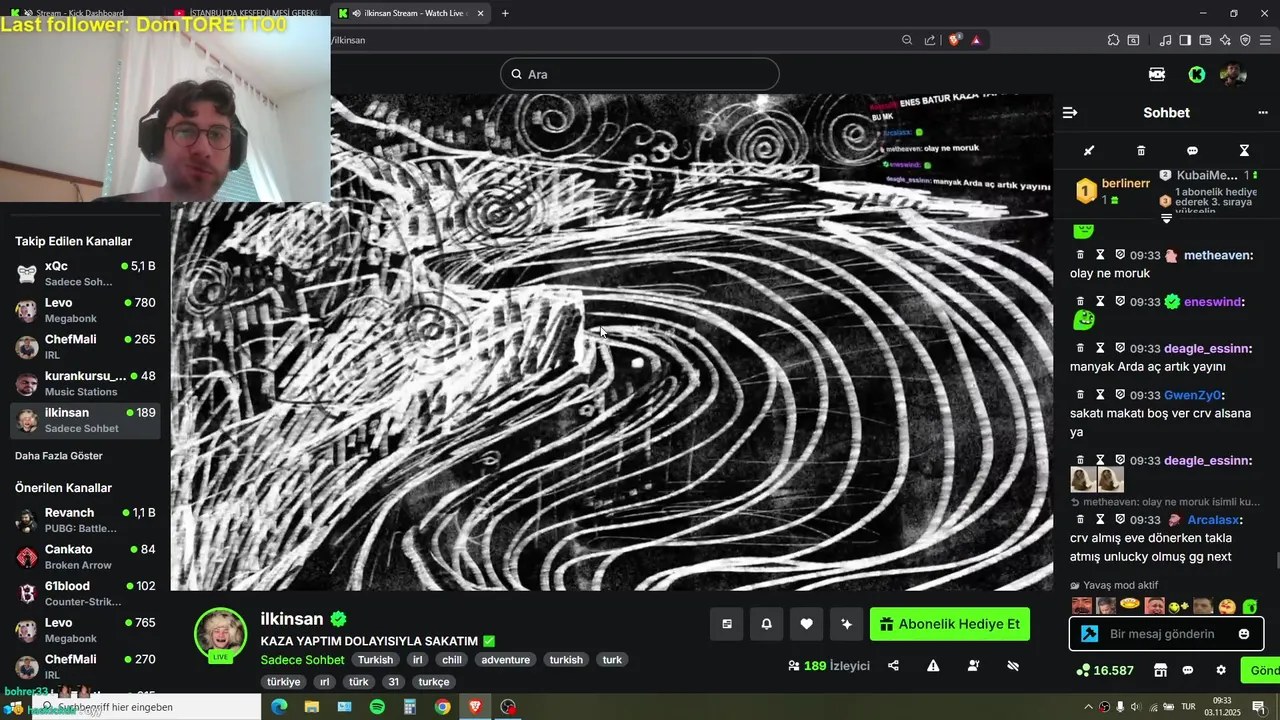Timeout eneswind using hourglass icon

pyautogui.click(x=1100, y=302)
